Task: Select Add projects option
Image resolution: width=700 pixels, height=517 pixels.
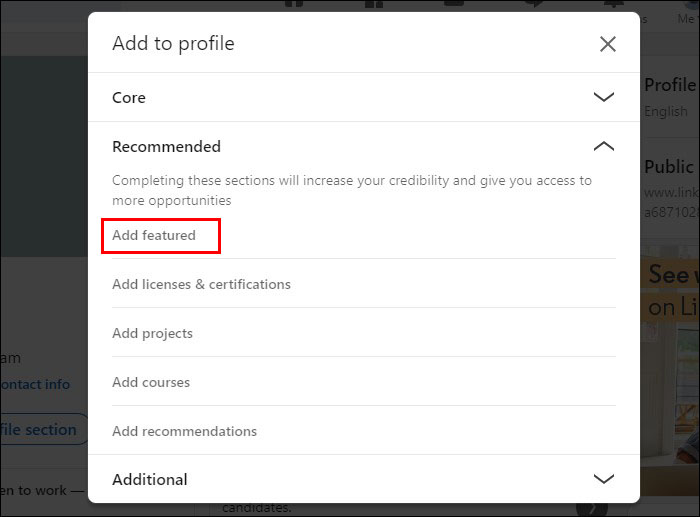Action: pyautogui.click(x=152, y=333)
